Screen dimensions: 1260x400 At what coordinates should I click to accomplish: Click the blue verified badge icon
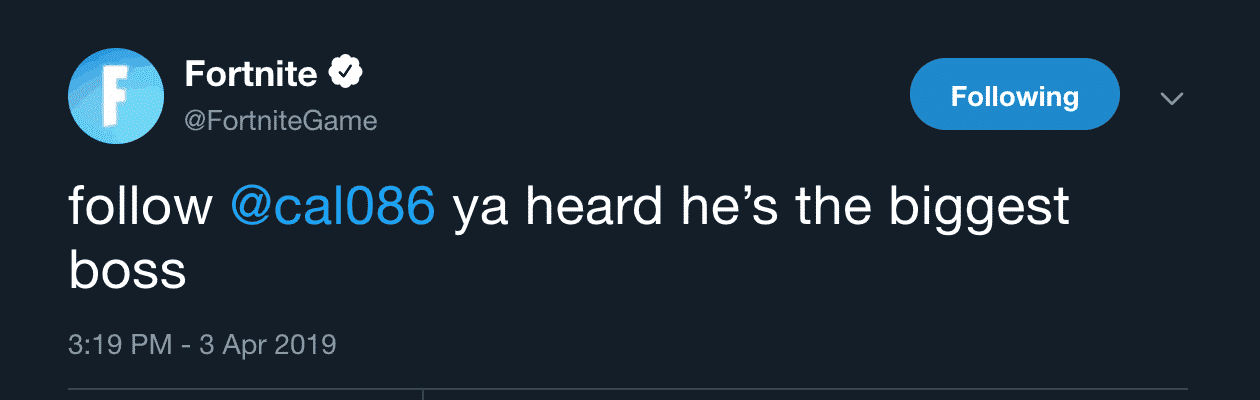pyautogui.click(x=346, y=72)
